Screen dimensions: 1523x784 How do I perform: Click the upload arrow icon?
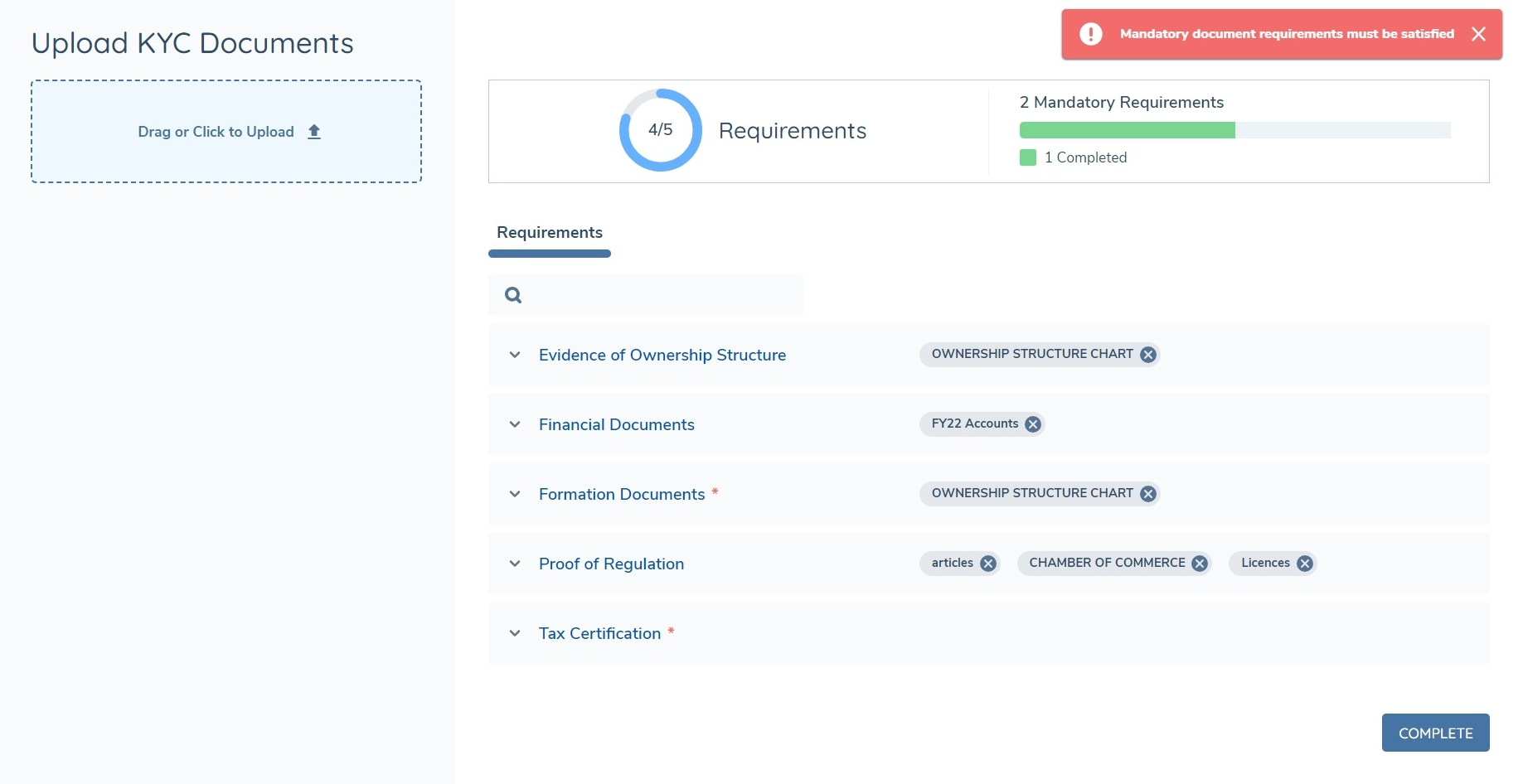(x=314, y=132)
